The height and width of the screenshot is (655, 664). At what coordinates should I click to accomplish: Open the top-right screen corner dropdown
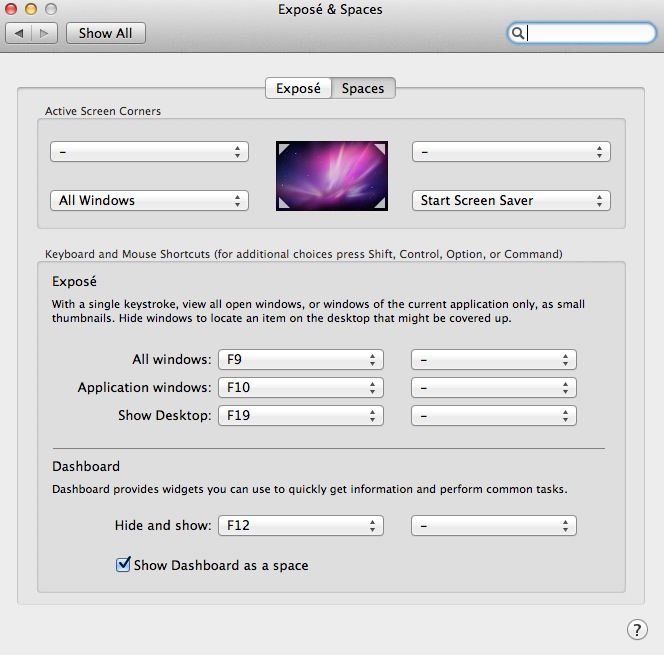coord(511,152)
